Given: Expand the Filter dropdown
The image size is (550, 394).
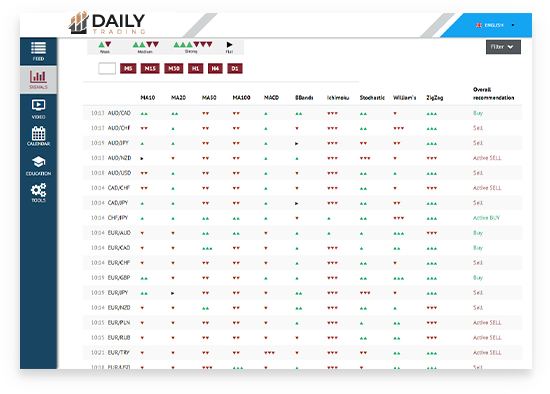Looking at the screenshot, I should coord(503,47).
